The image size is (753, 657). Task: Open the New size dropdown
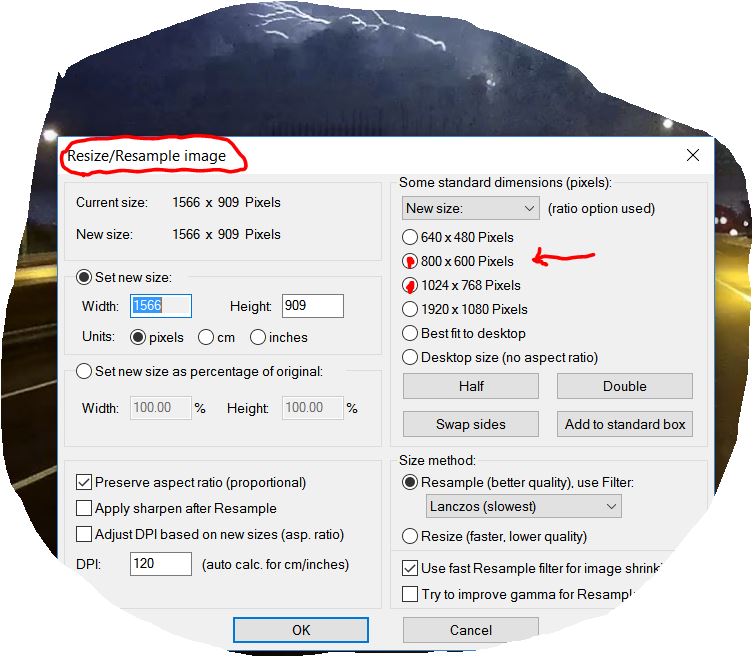[471, 209]
